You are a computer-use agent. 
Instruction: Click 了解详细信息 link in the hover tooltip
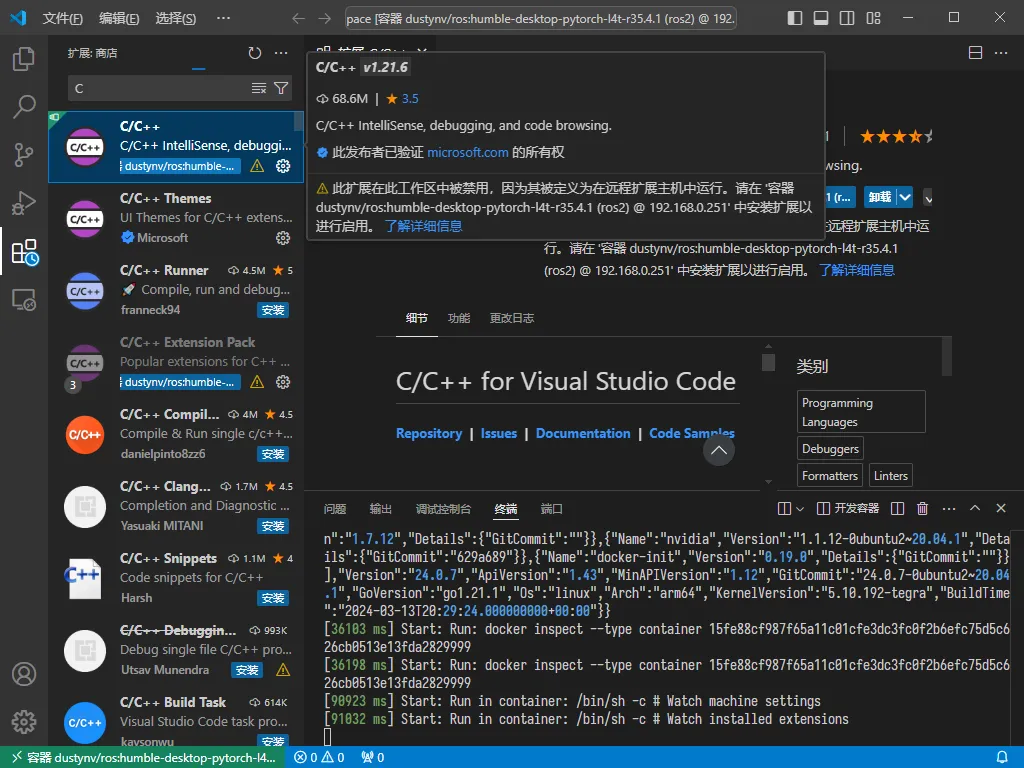tap(423, 226)
